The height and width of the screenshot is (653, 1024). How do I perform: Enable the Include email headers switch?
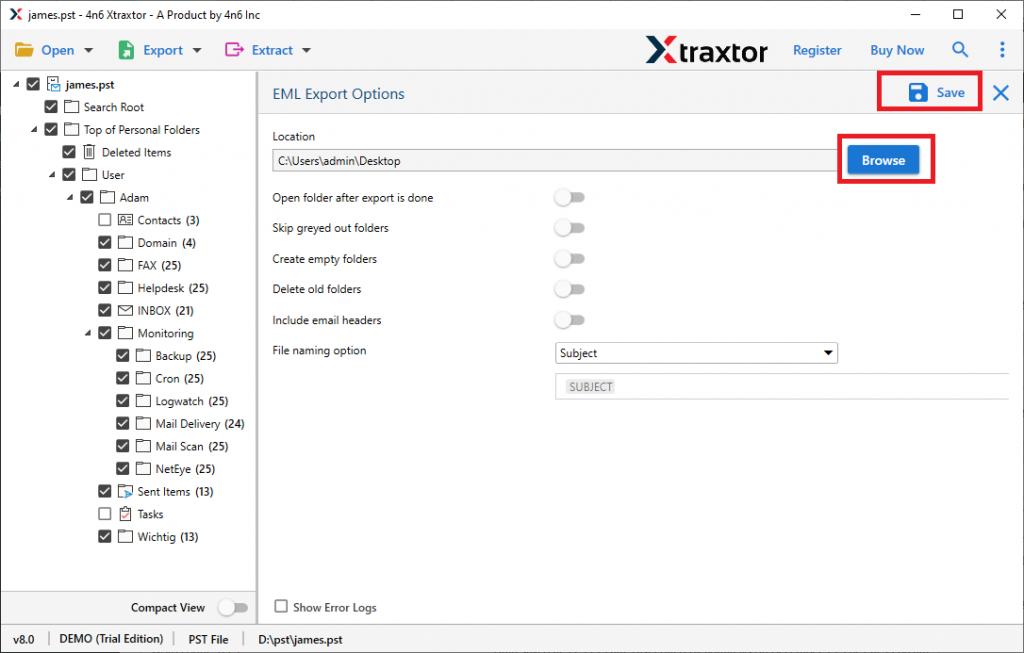pyautogui.click(x=570, y=320)
